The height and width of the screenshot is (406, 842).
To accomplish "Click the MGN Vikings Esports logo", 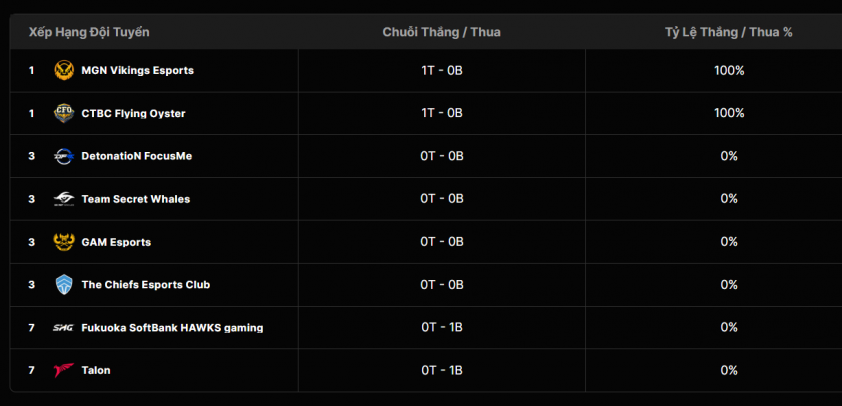I will pyautogui.click(x=64, y=71).
